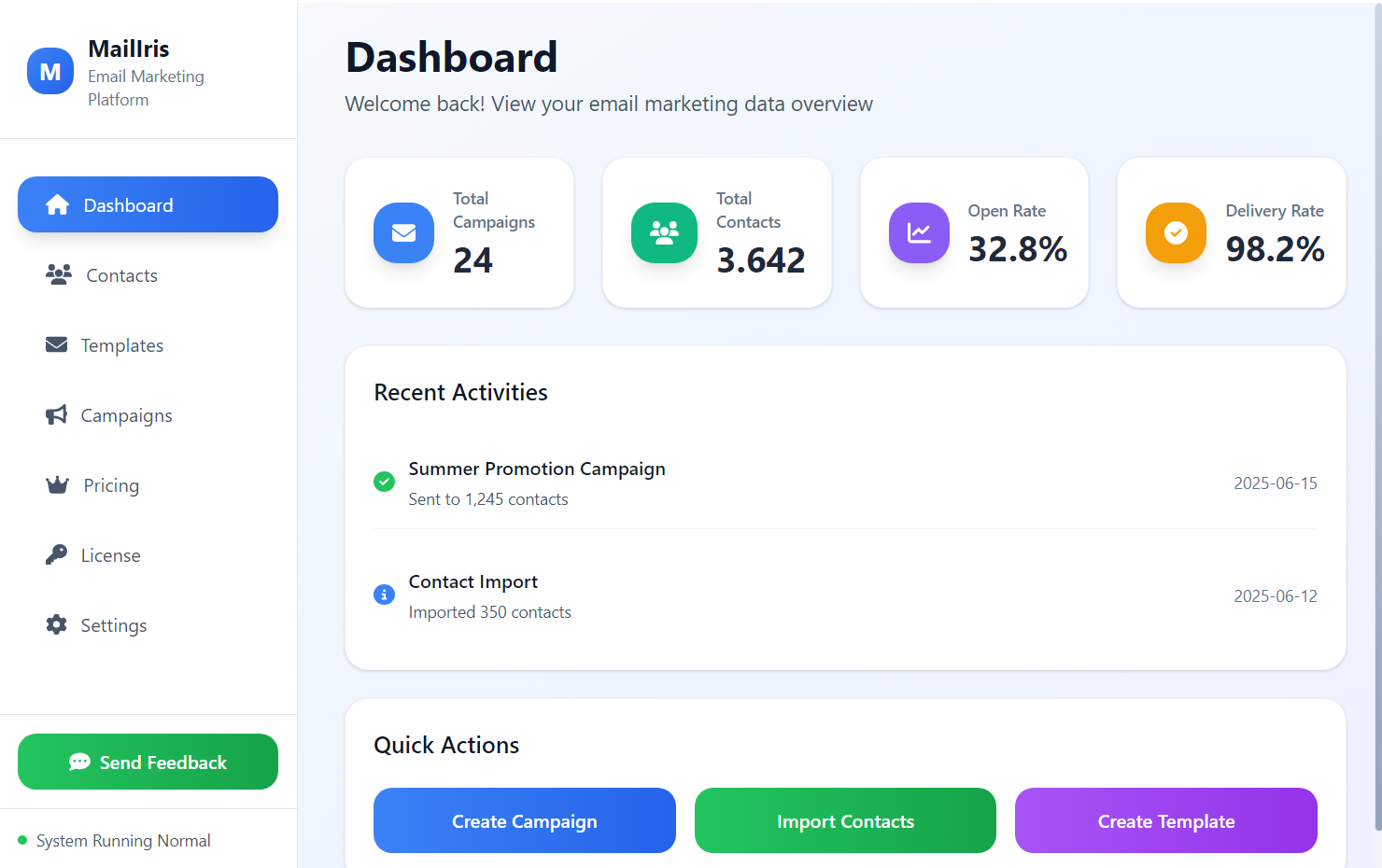
Task: Select License in the sidebar
Action: click(x=148, y=554)
